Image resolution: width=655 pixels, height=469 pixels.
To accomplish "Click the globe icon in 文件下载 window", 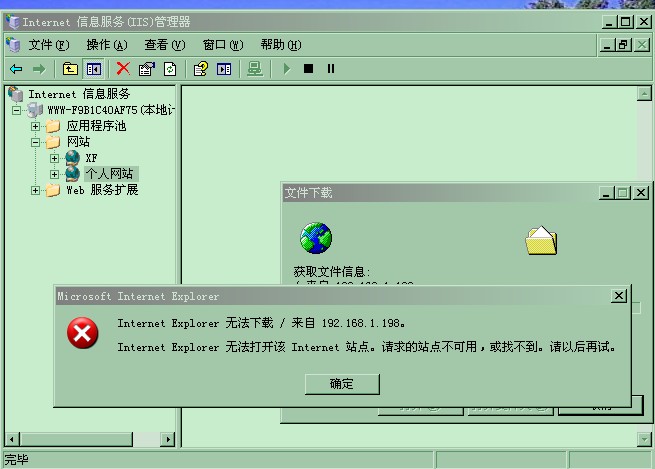I will tap(316, 238).
